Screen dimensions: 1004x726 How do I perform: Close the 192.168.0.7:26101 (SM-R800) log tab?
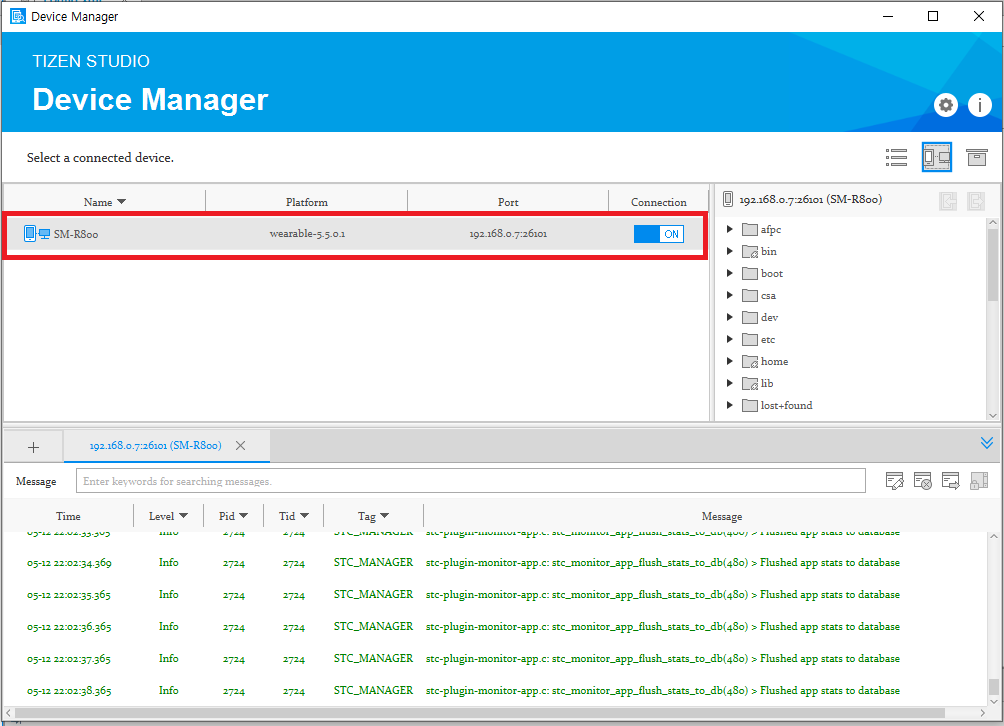pyautogui.click(x=240, y=446)
